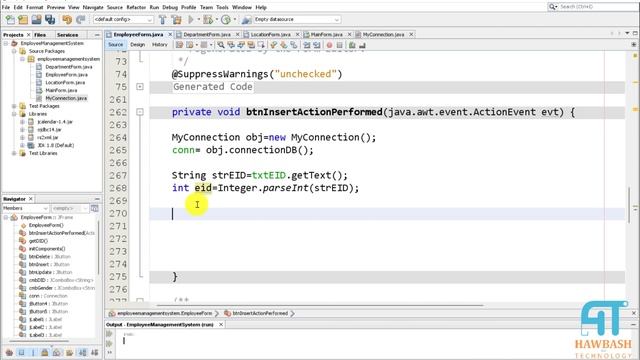Click the Save All icon
The height and width of the screenshot is (360, 640).
tap(50, 19)
